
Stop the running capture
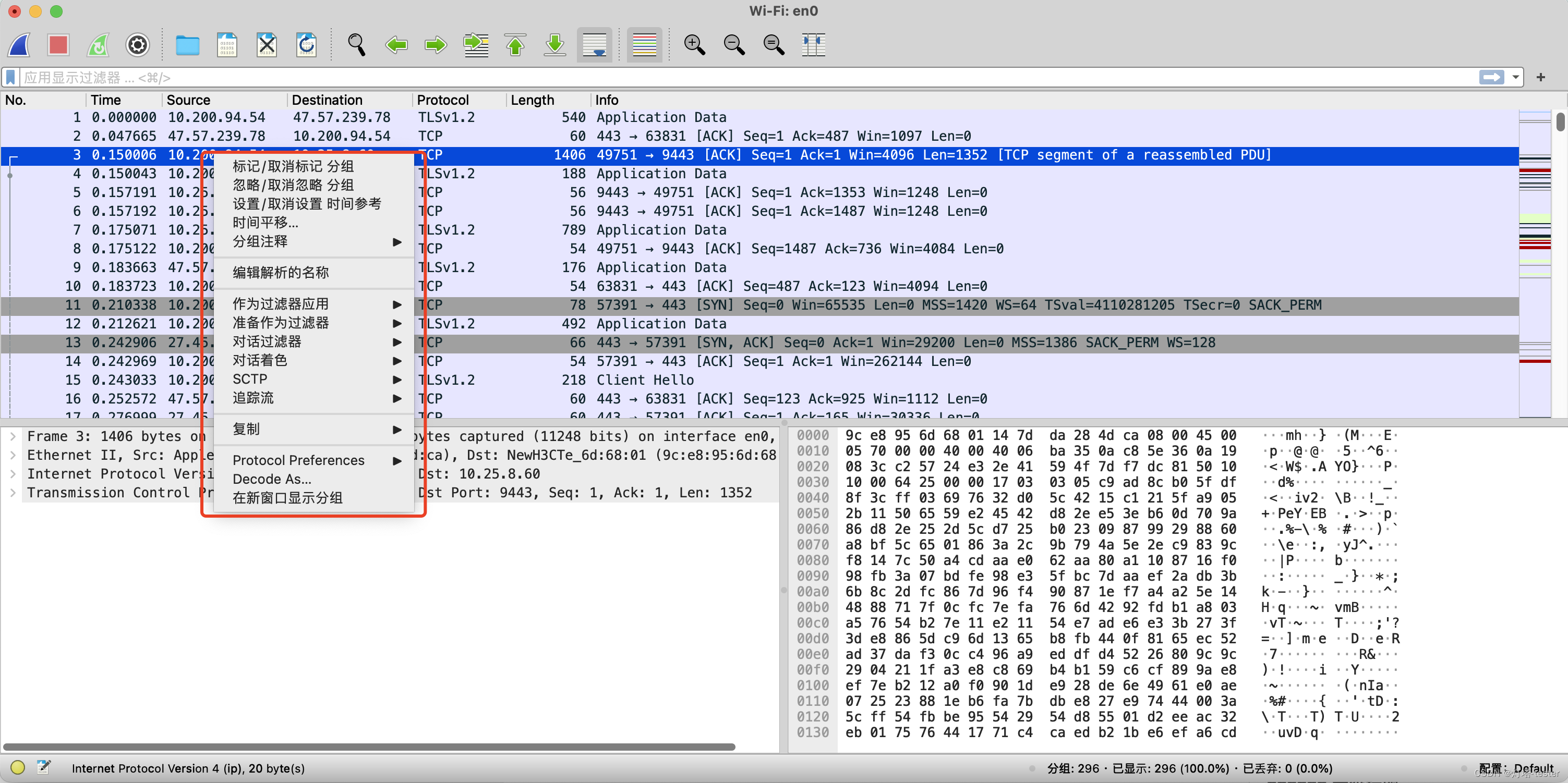(x=58, y=44)
